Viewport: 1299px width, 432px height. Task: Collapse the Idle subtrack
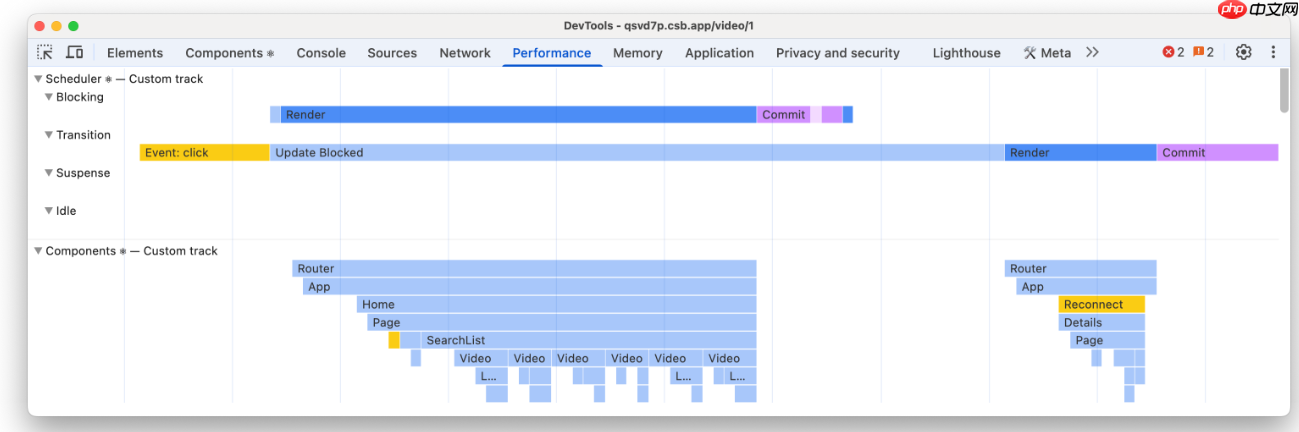click(49, 211)
